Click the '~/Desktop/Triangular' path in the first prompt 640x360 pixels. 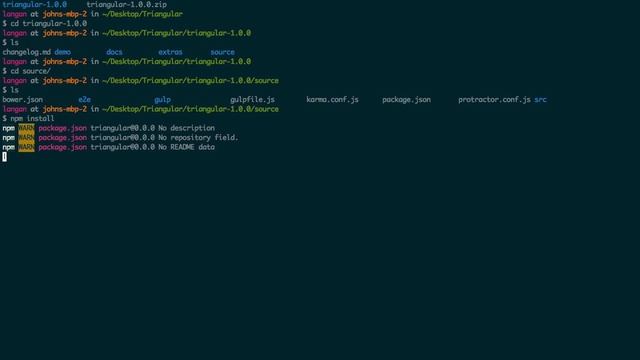point(142,14)
